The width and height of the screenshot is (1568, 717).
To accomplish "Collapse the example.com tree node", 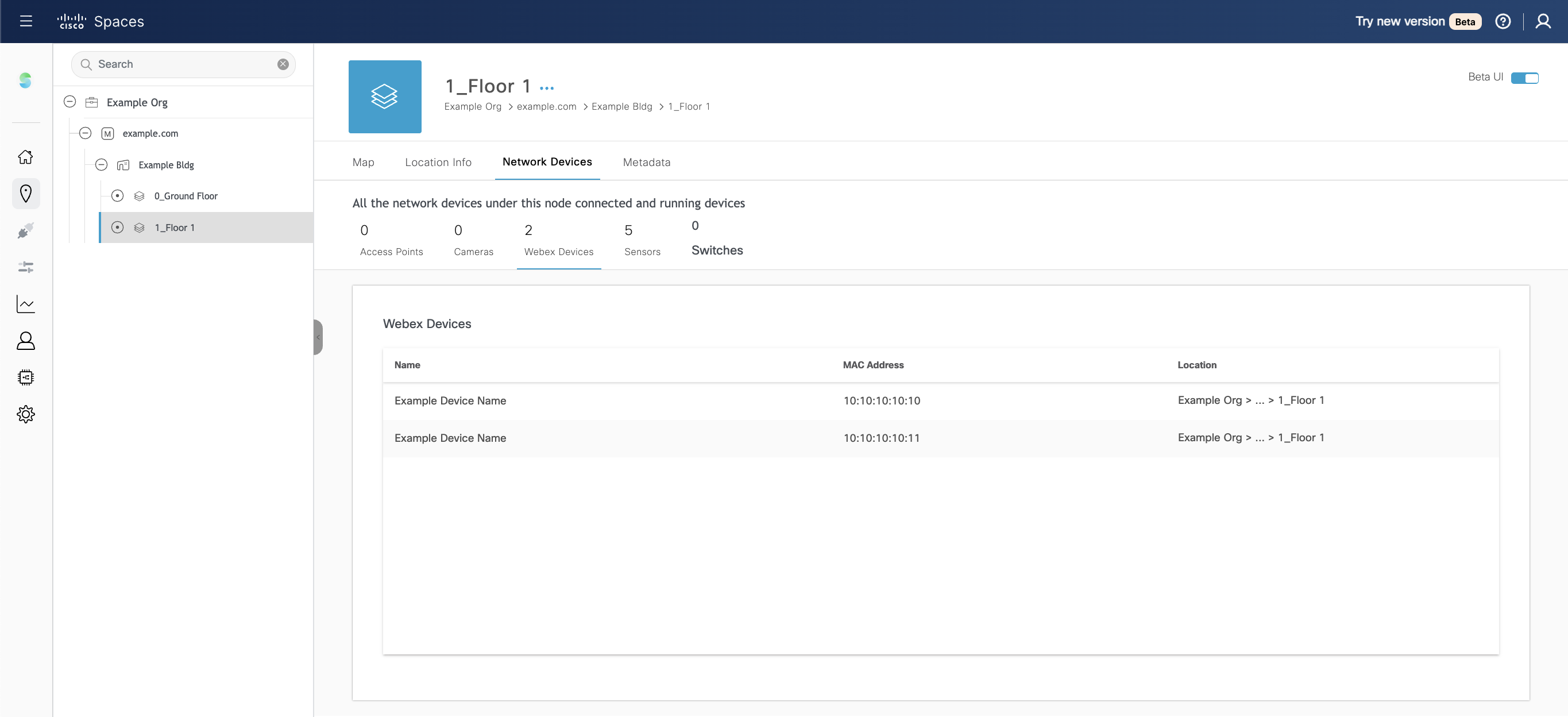I will click(85, 133).
